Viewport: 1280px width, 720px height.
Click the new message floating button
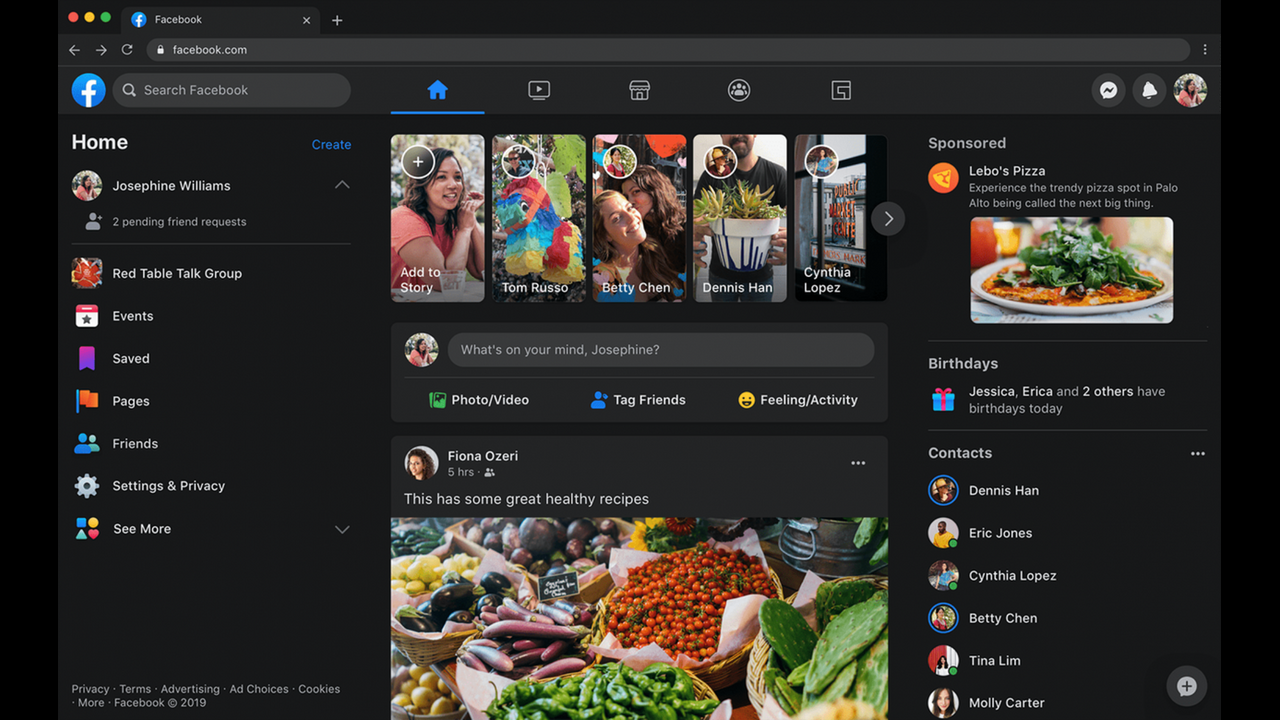(x=1186, y=686)
